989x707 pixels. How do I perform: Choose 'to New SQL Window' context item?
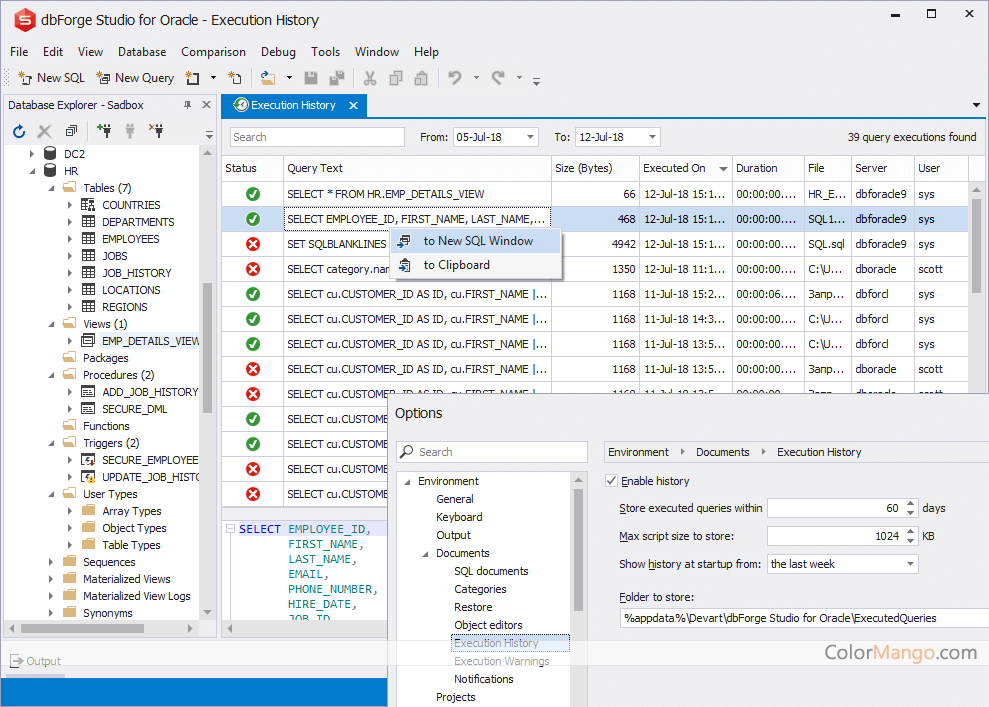click(477, 241)
